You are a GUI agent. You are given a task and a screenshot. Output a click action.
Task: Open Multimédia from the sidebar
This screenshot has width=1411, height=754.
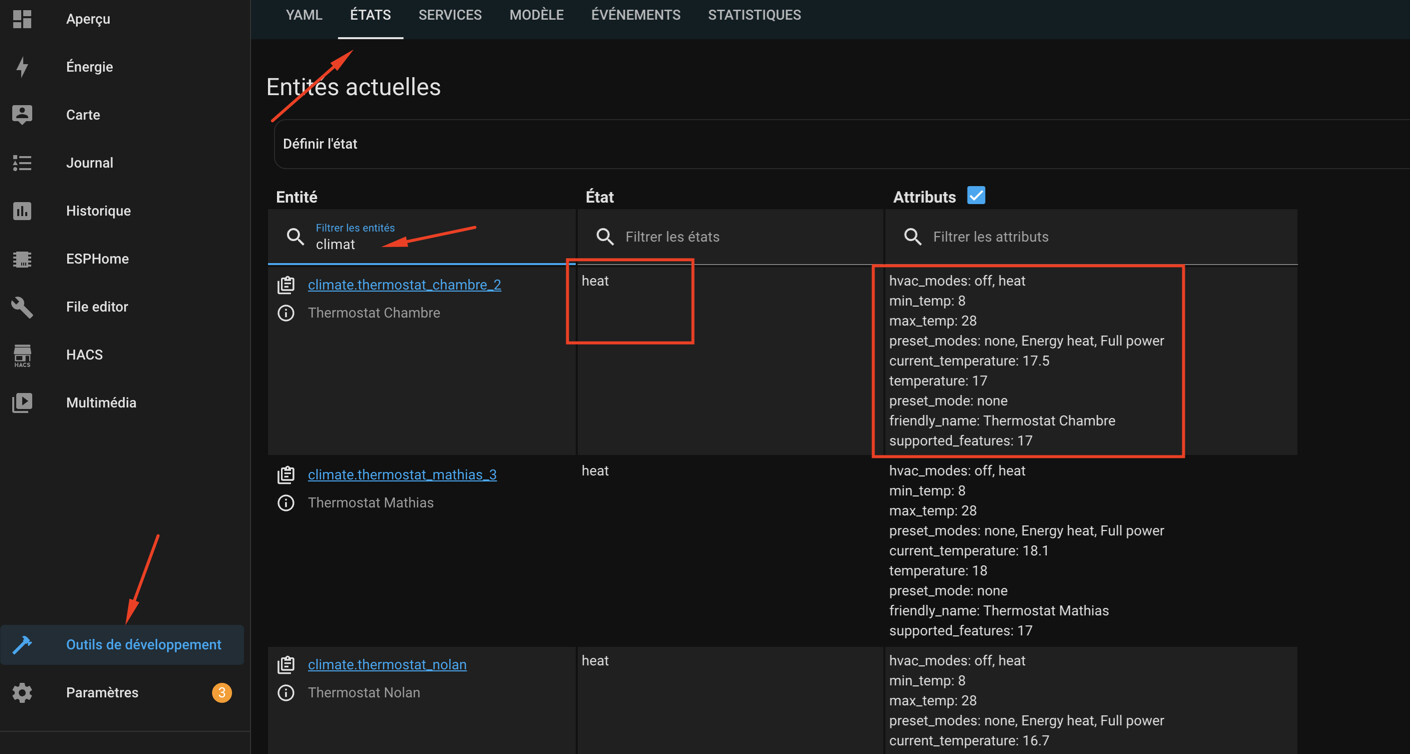tap(101, 402)
